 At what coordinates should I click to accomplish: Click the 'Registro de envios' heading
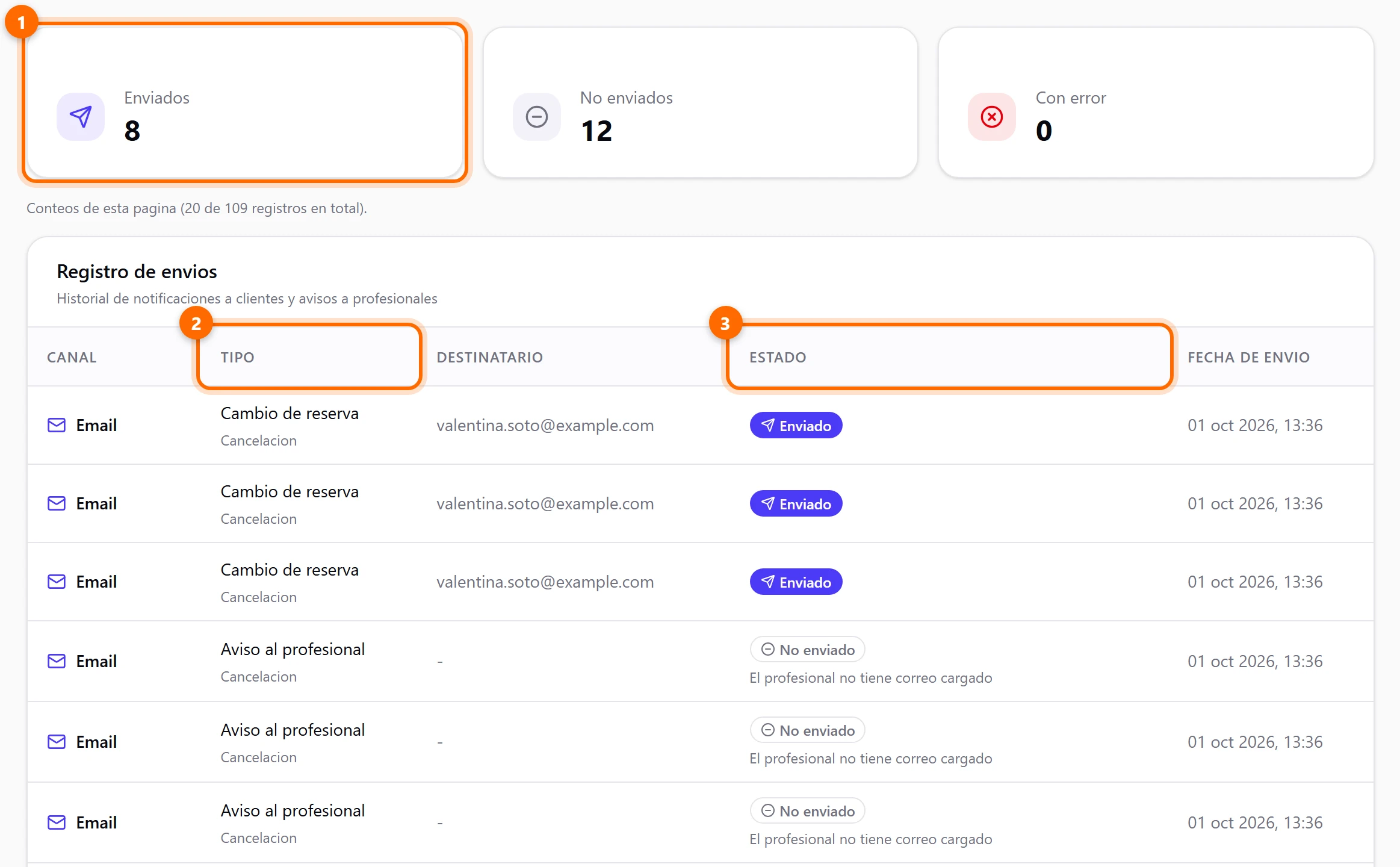coord(137,272)
